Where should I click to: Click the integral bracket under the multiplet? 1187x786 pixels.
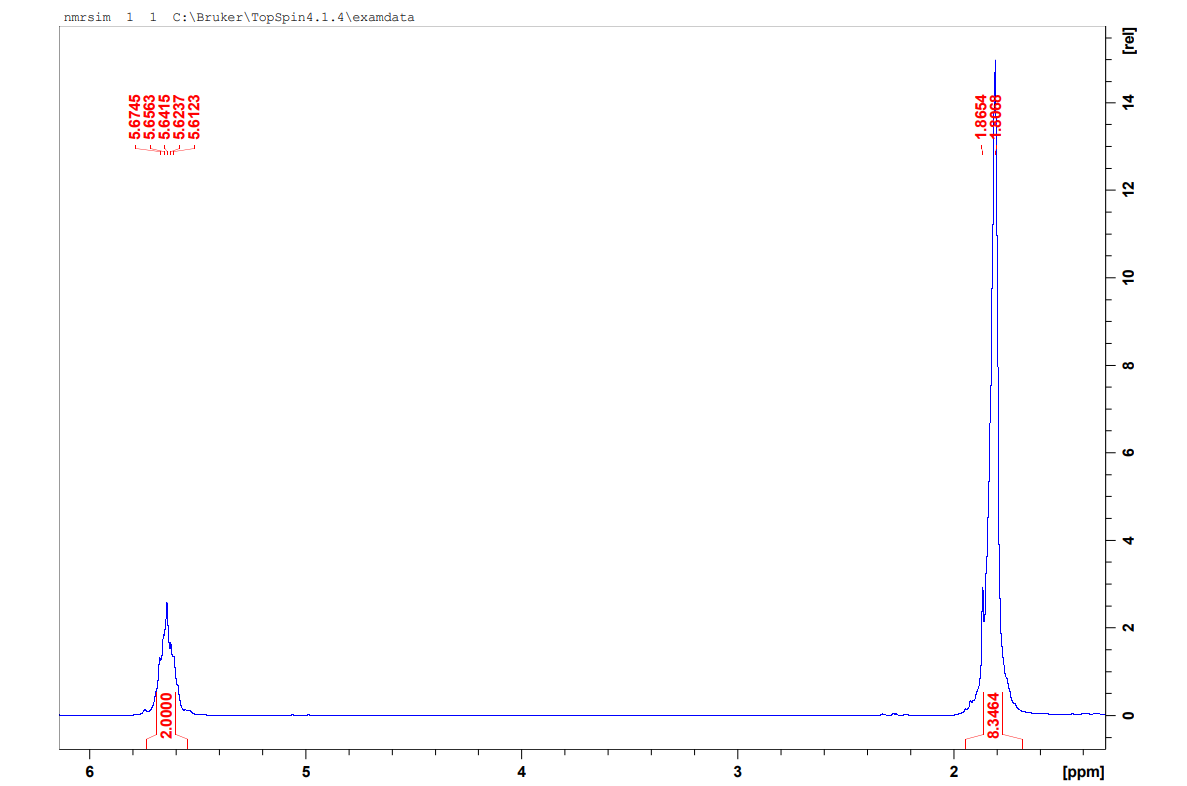(165, 739)
